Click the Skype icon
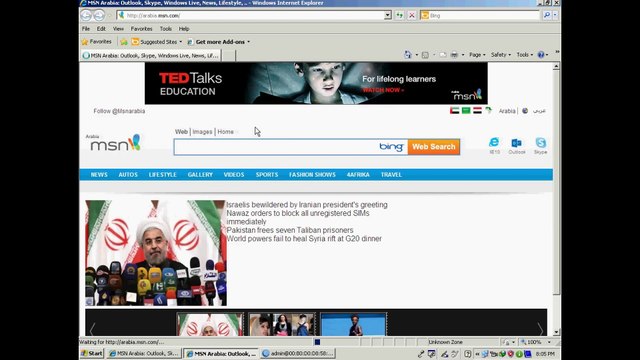The width and height of the screenshot is (640, 360). tap(540, 145)
